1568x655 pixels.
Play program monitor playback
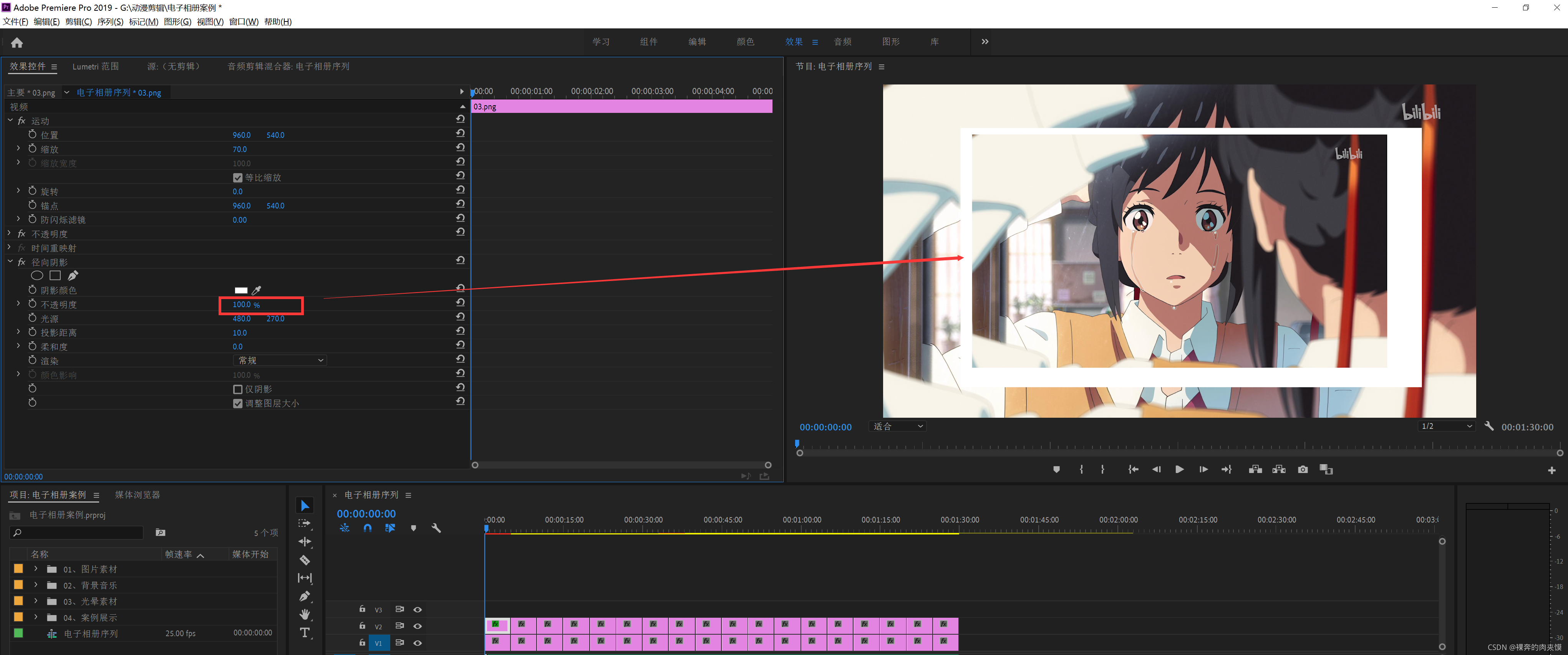point(1180,470)
